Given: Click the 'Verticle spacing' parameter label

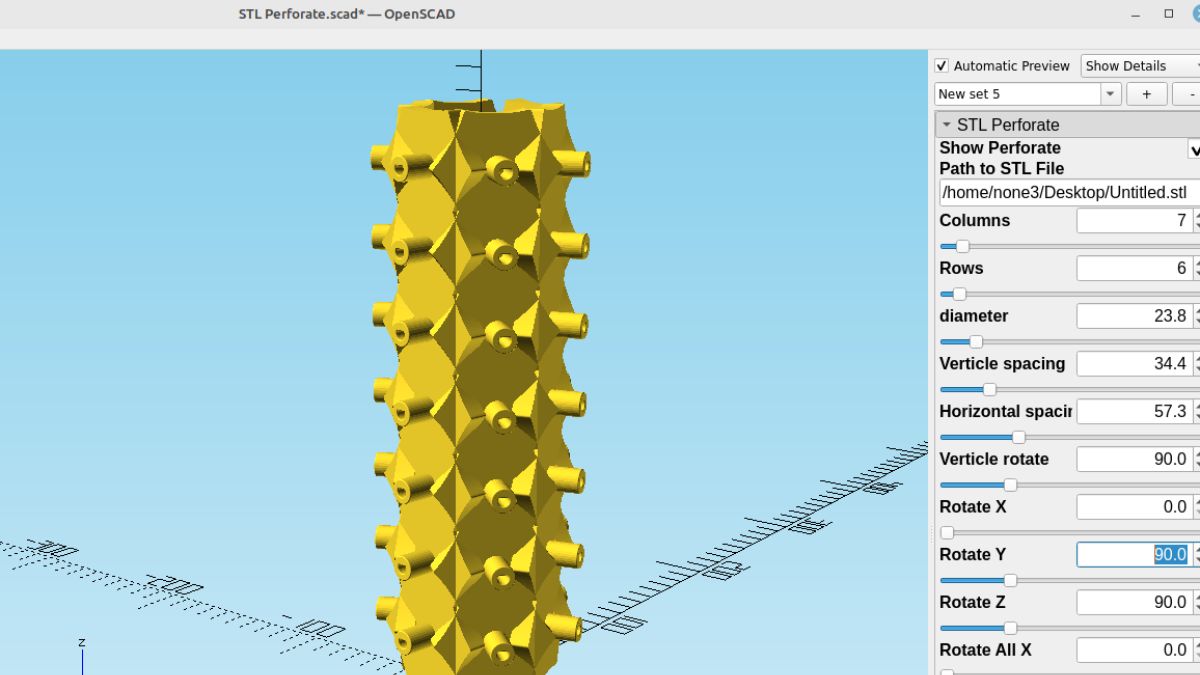Looking at the screenshot, I should pyautogui.click(x=1003, y=364).
